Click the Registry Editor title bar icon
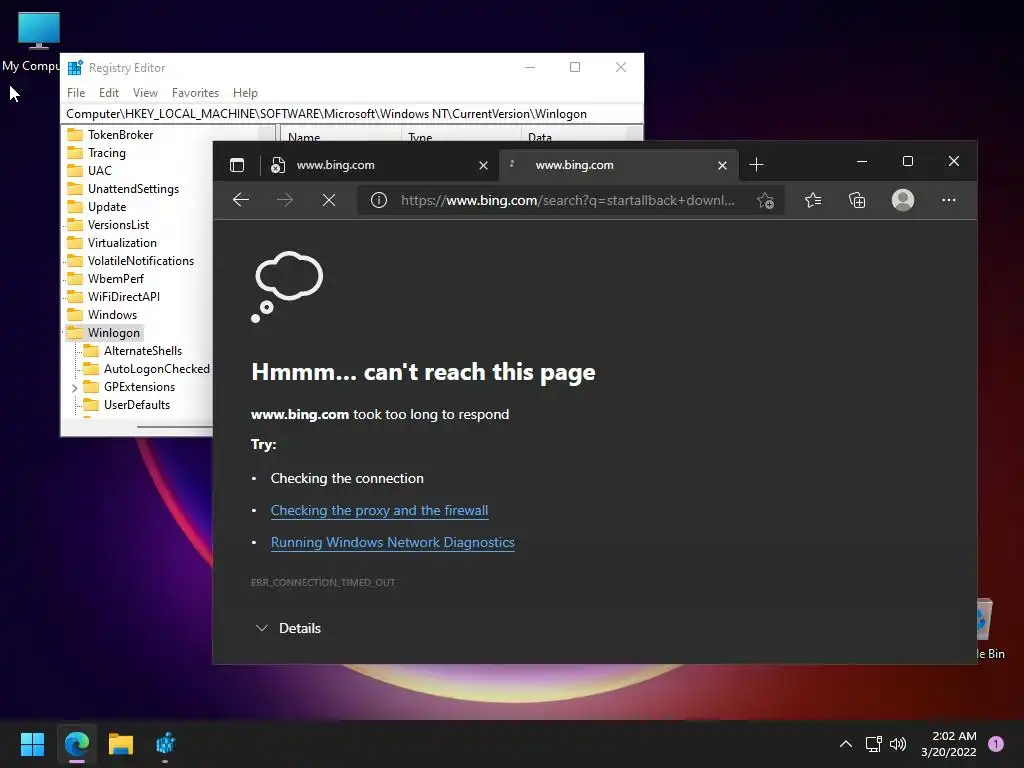Viewport: 1024px width, 768px height. coord(75,67)
